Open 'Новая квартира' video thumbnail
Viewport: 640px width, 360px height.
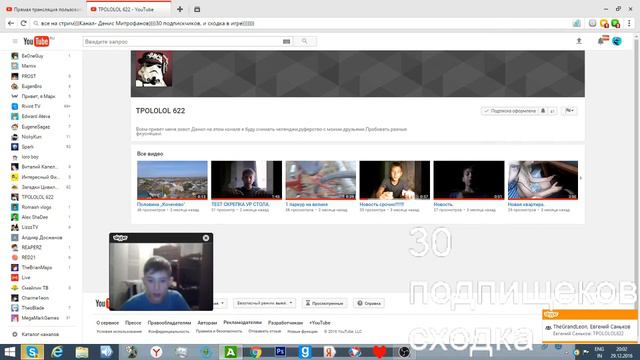click(x=543, y=180)
